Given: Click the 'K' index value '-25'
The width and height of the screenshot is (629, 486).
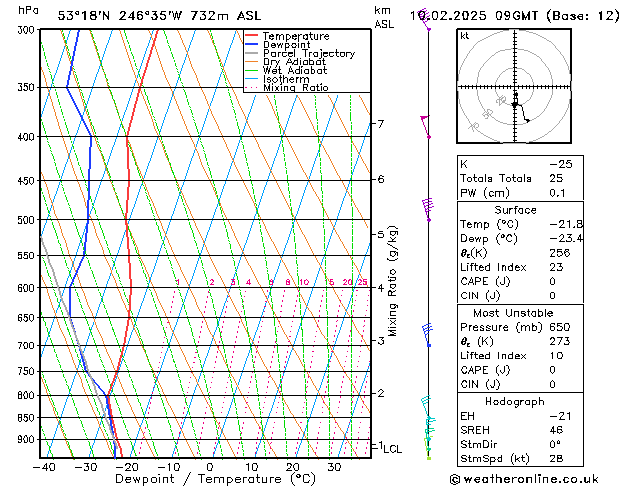Looking at the screenshot, I should (561, 164).
